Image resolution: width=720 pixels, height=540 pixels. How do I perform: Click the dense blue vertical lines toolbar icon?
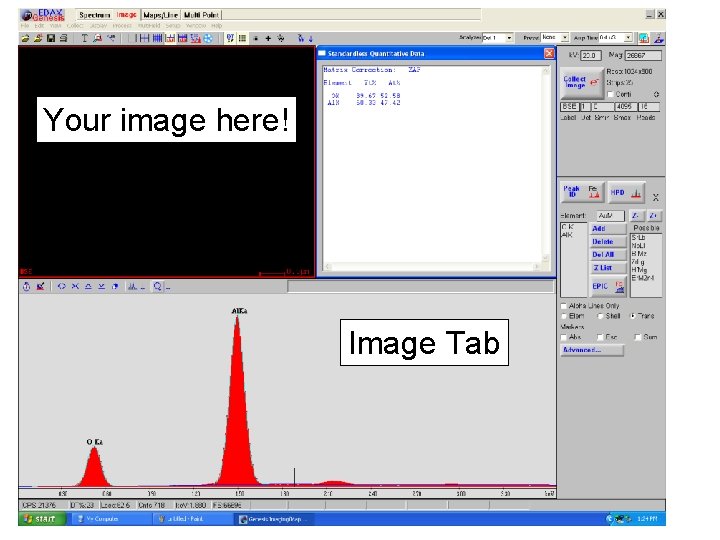[157, 39]
